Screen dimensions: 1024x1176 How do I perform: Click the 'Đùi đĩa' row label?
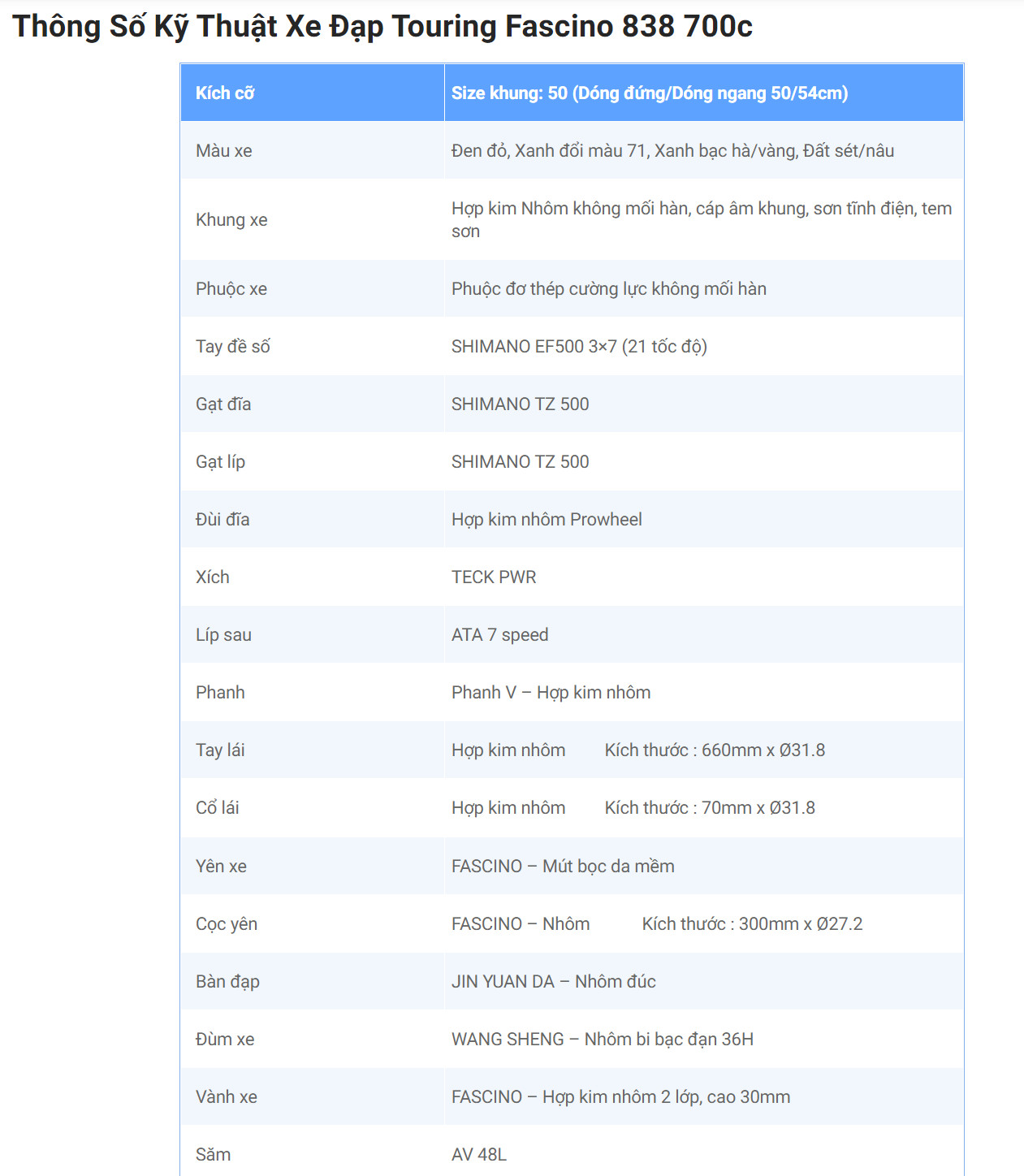tap(223, 519)
